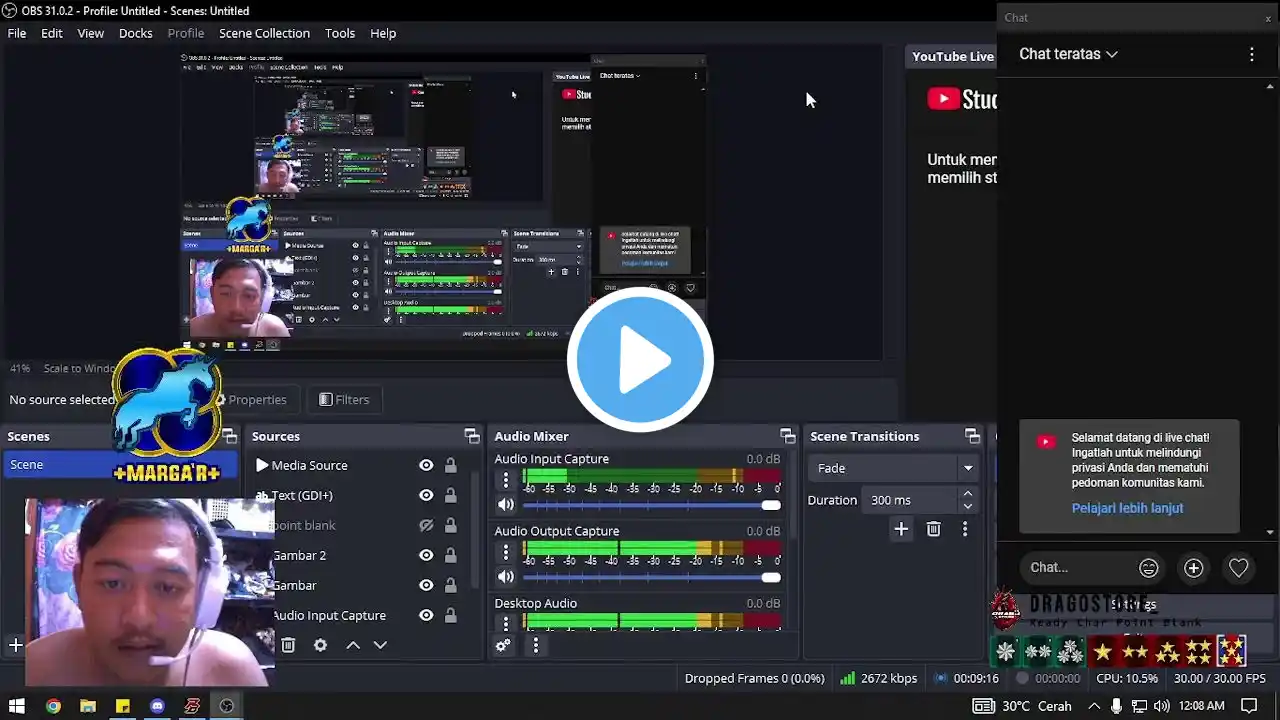1280x720 pixels.
Task: Select the Gambar 2 source row
Action: (x=358, y=555)
